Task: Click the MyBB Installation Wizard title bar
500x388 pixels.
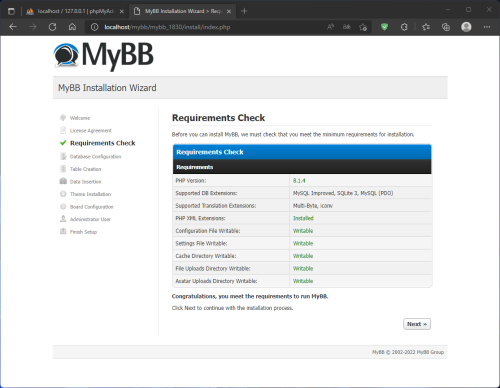Action: click(250, 88)
